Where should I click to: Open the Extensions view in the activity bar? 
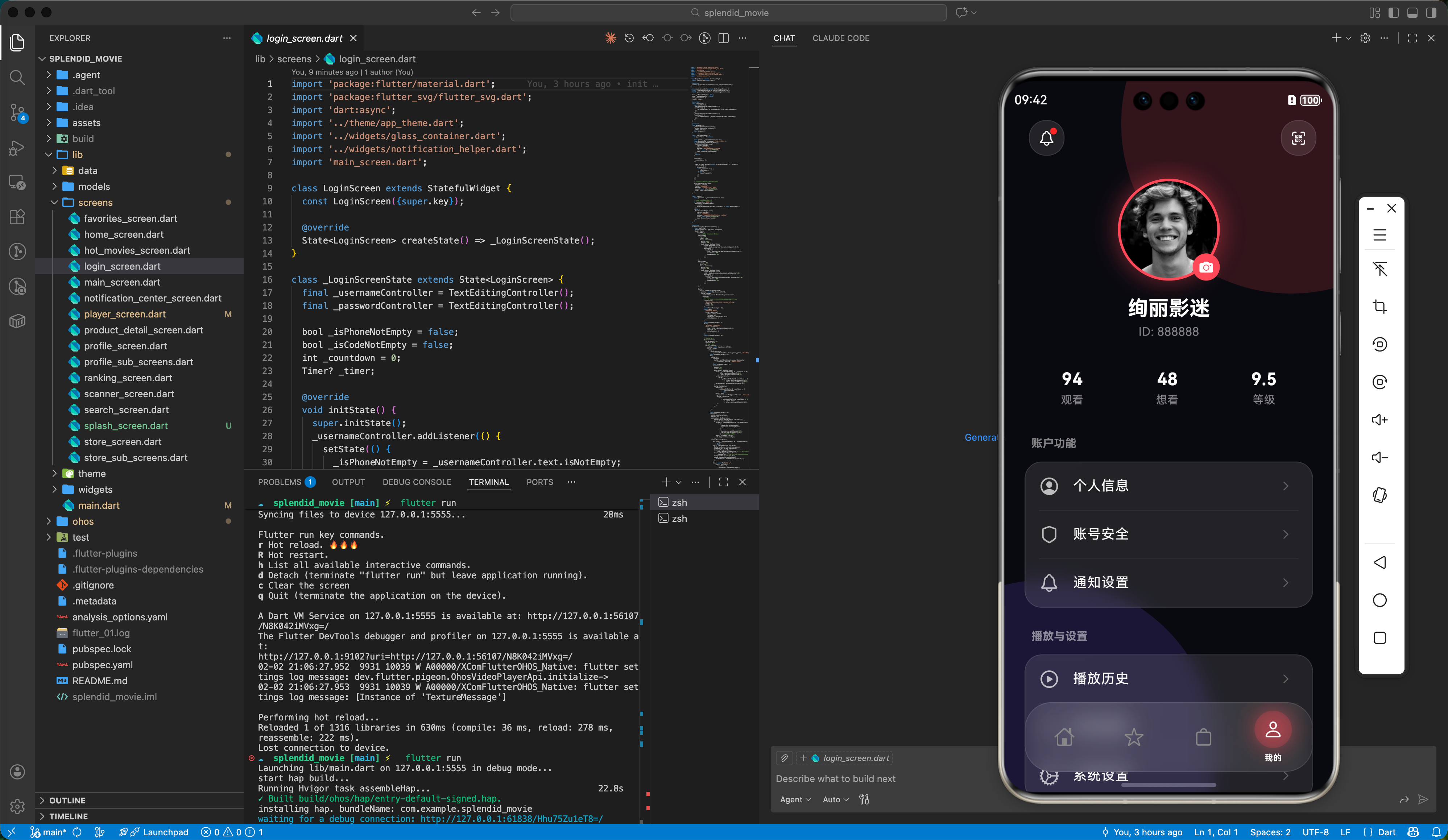[x=17, y=217]
